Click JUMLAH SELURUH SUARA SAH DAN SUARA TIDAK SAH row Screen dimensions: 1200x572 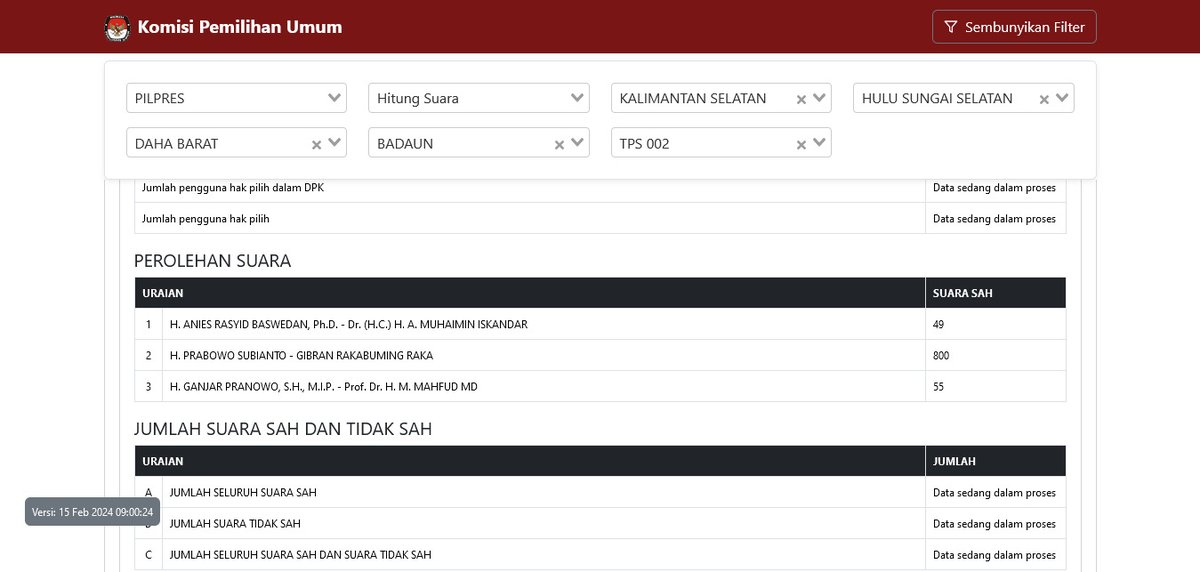(600, 554)
